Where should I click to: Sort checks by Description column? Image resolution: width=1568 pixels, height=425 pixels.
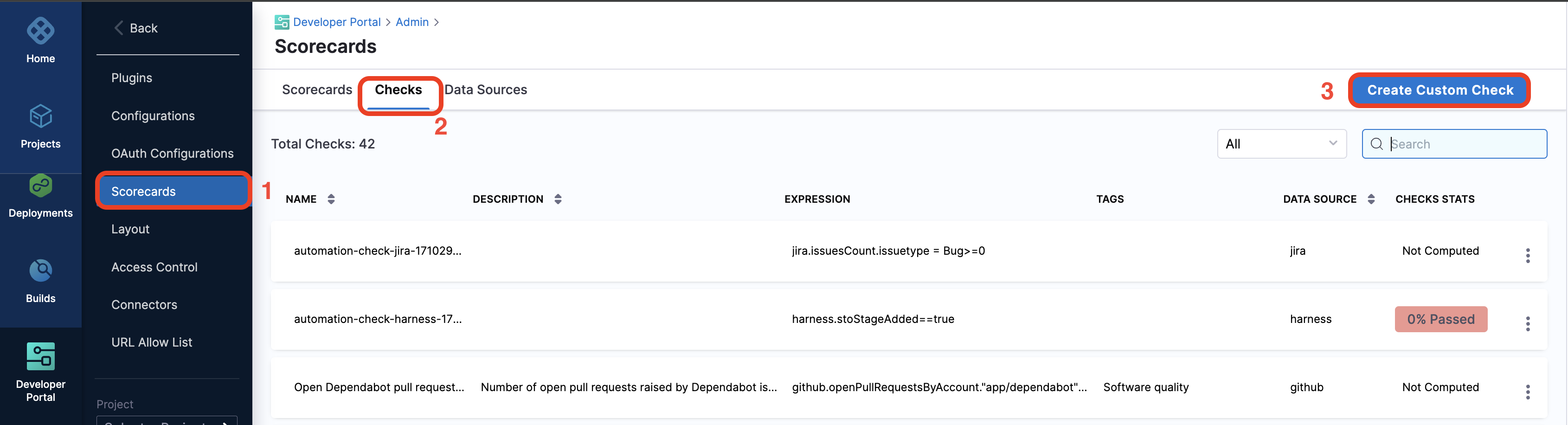[558, 199]
